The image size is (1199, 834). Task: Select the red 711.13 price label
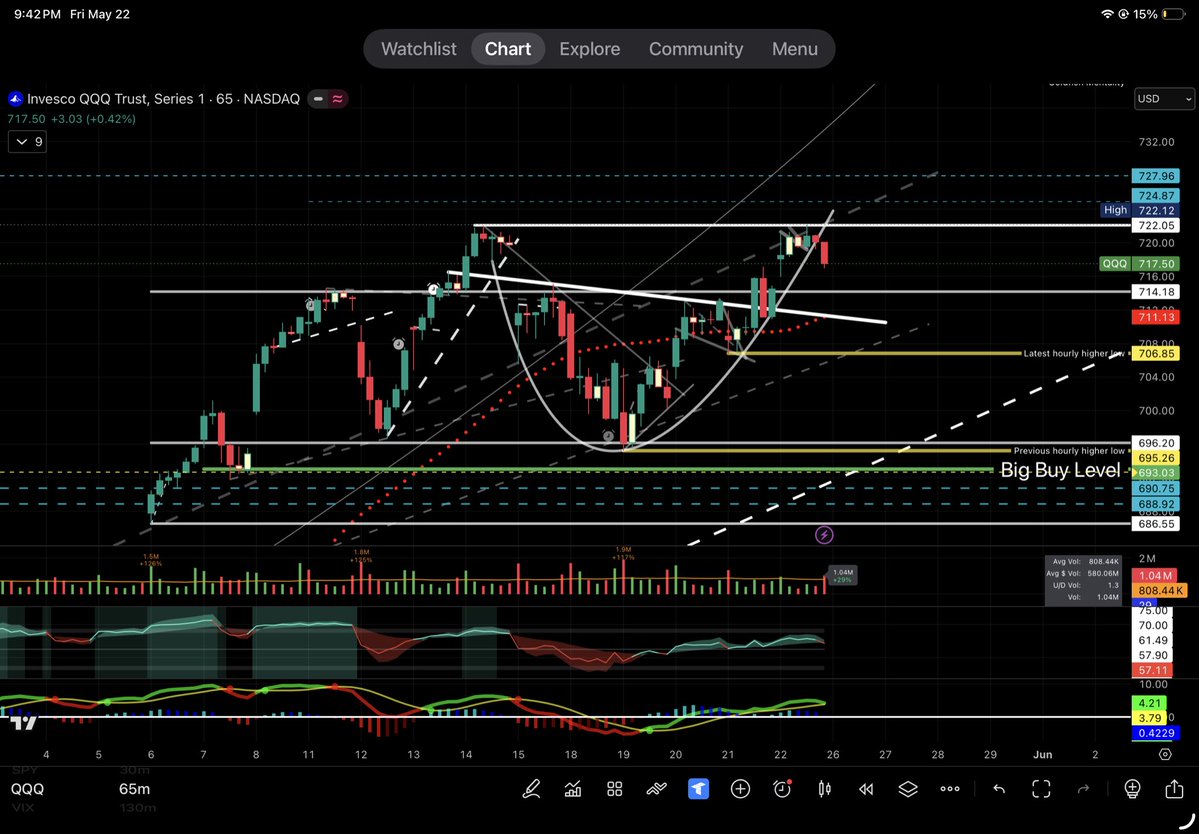(1155, 317)
